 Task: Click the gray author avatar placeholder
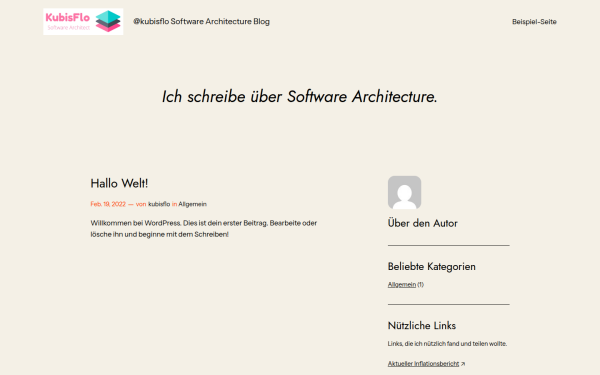coord(404,192)
